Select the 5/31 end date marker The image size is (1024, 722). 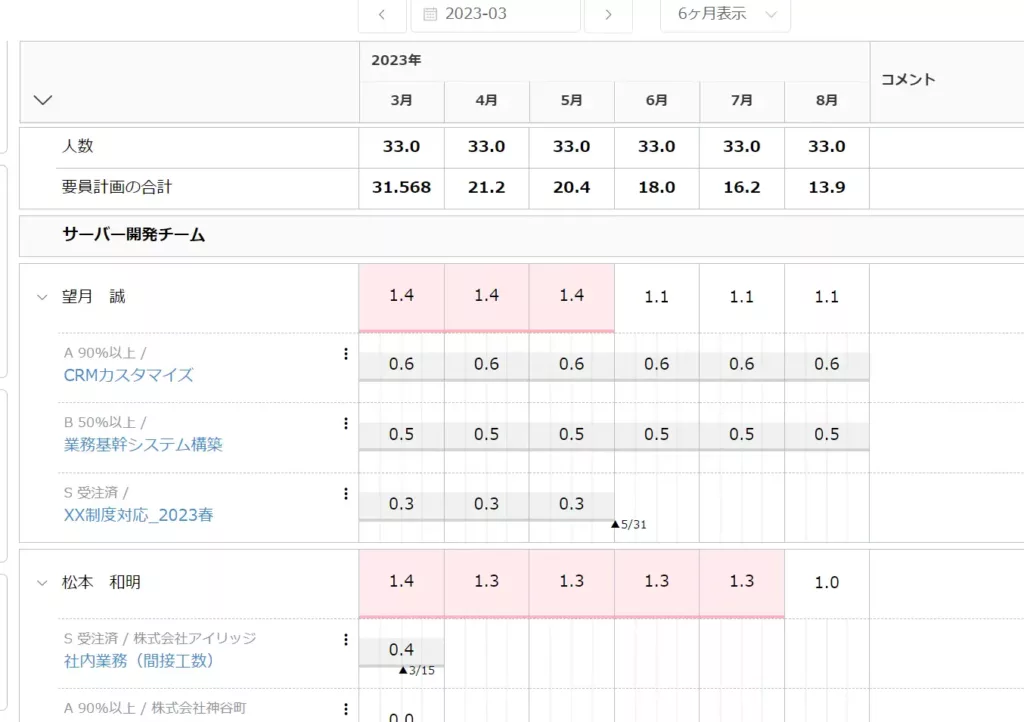(629, 524)
